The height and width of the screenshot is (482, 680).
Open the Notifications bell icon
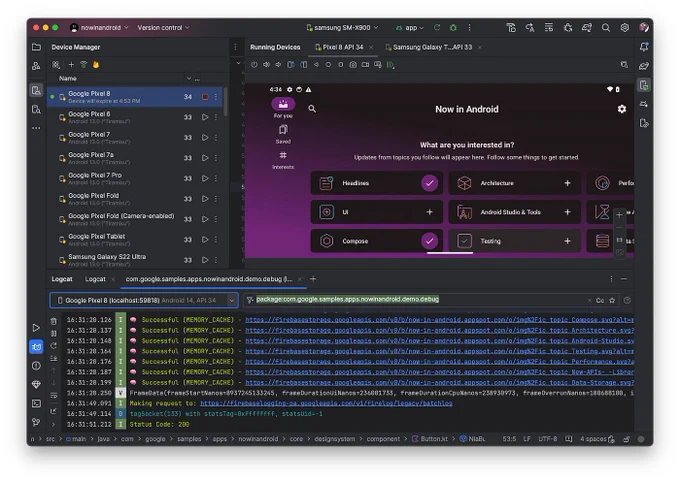(x=644, y=47)
